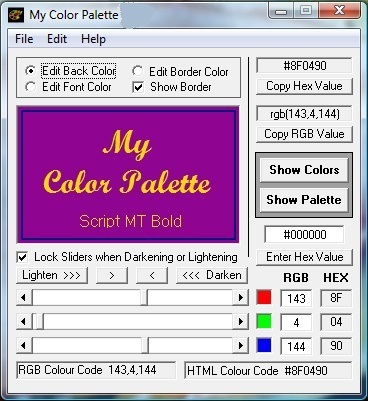Maximize the My Color Palette window
Image resolution: width=368 pixels, height=401 pixels.
click(x=306, y=11)
